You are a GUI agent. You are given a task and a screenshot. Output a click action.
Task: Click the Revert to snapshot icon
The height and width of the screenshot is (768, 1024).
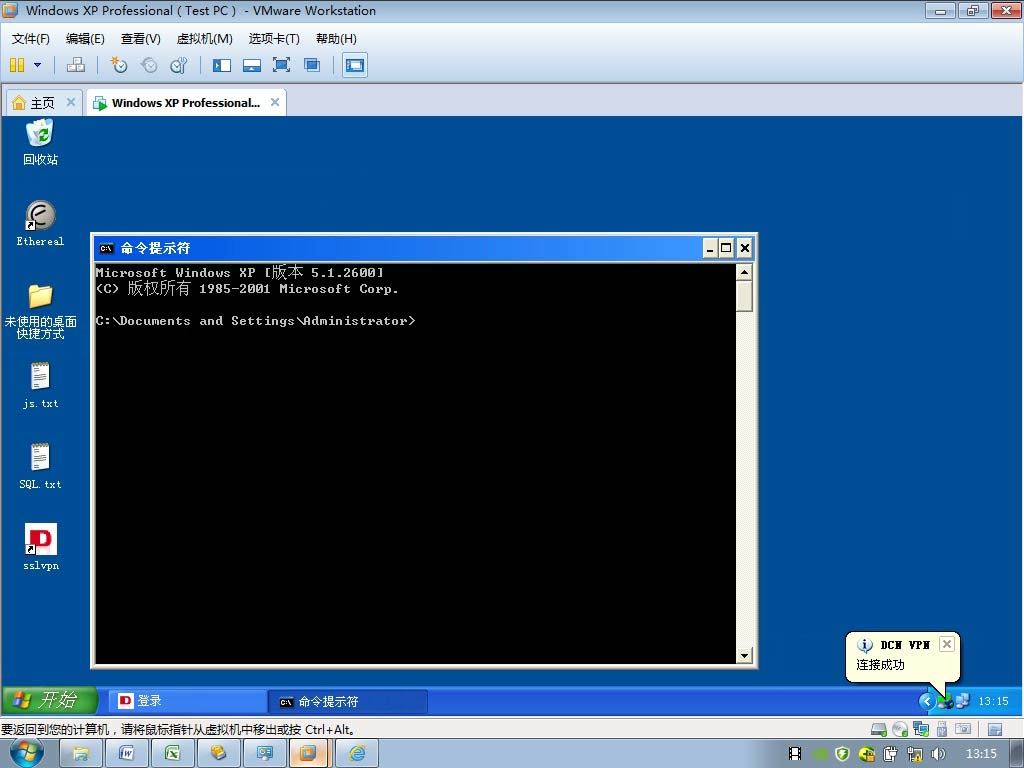(x=149, y=65)
